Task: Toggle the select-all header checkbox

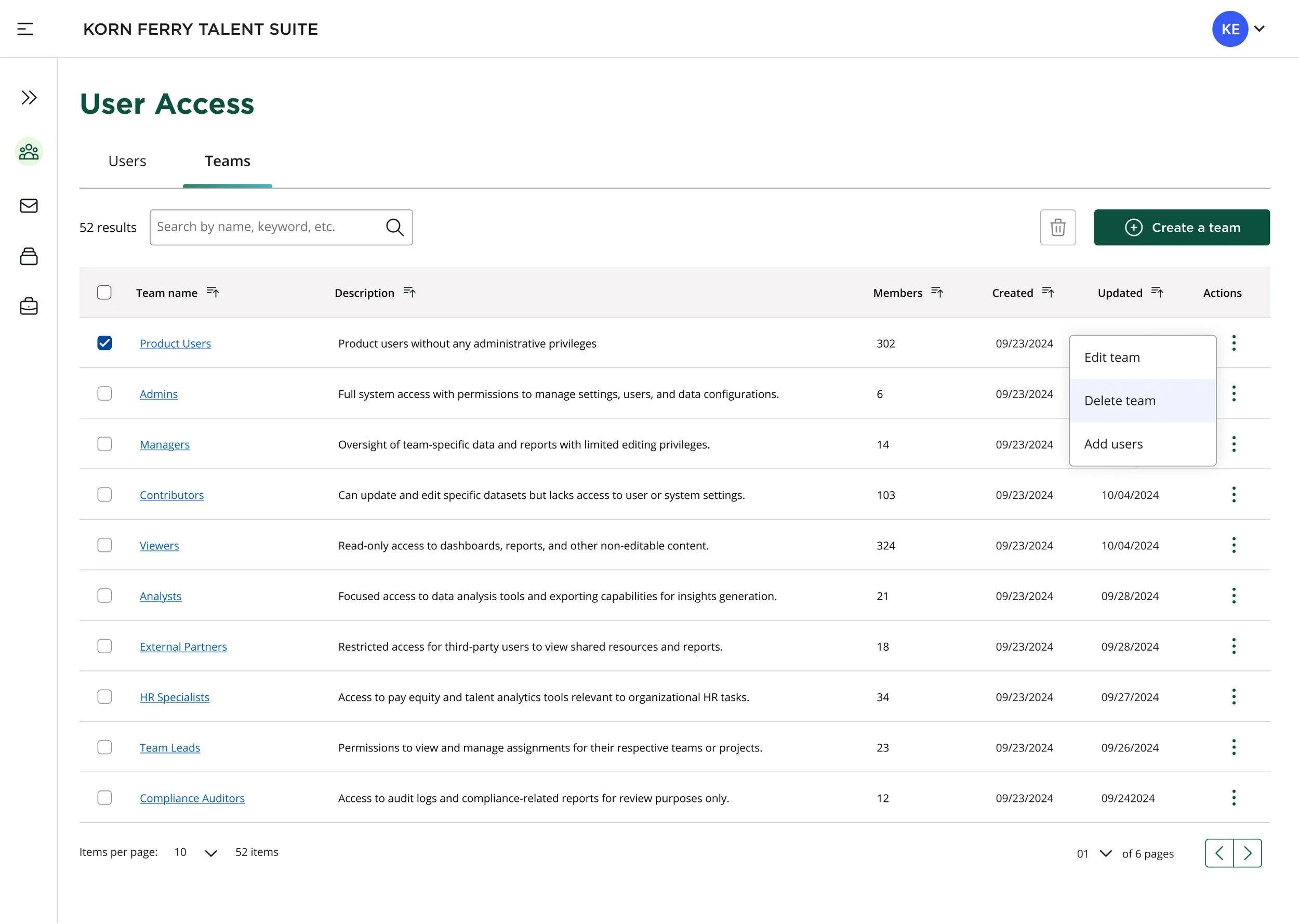Action: pos(104,293)
